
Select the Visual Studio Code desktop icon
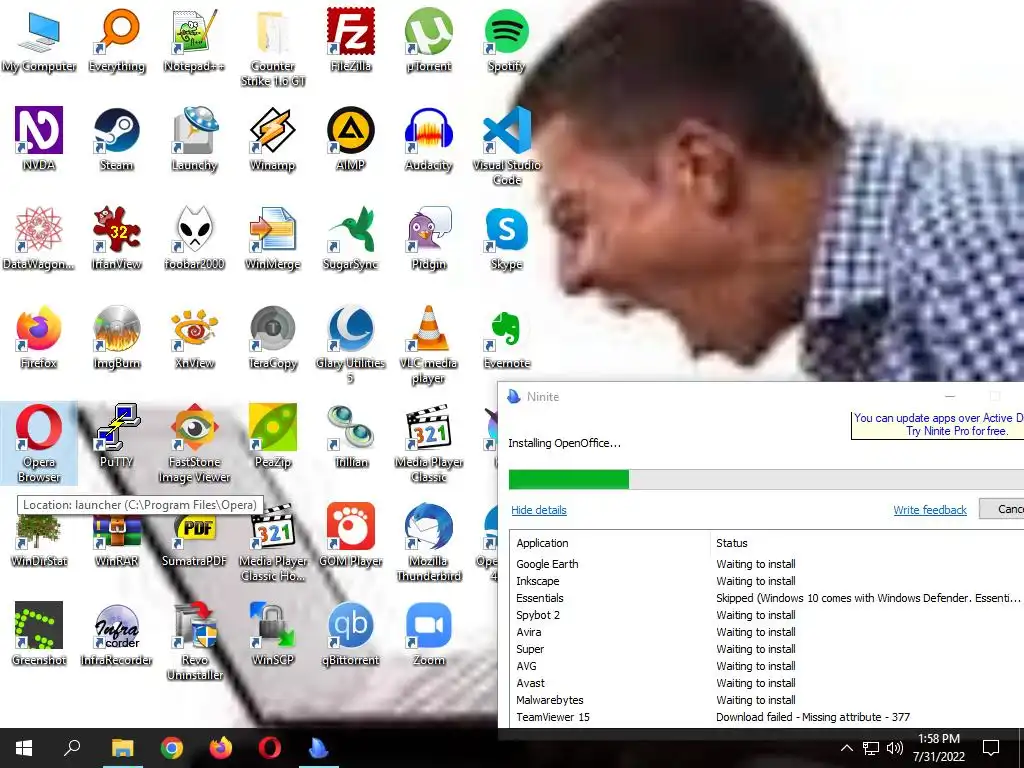pos(506,147)
